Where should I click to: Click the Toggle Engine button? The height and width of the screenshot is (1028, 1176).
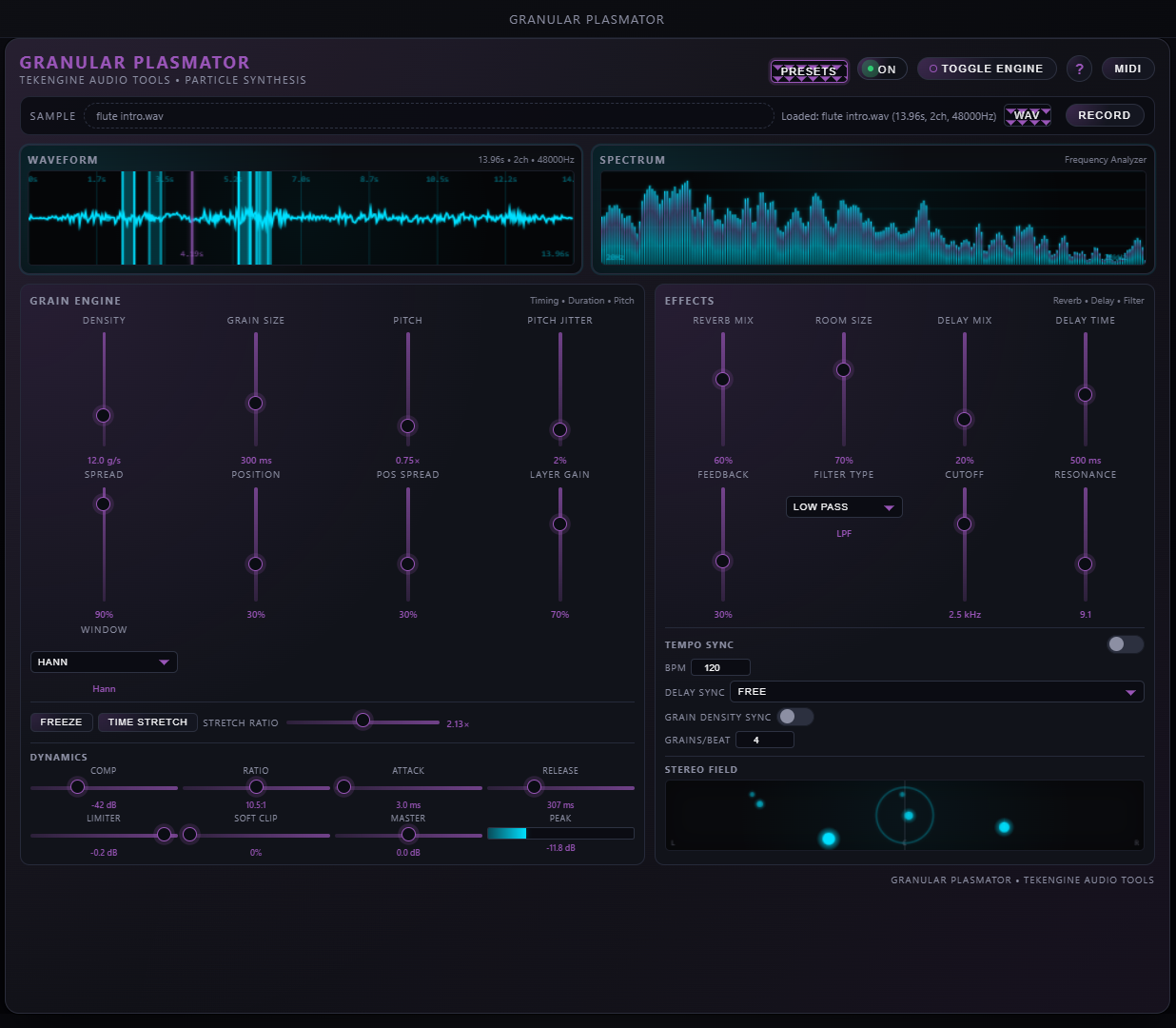986,69
